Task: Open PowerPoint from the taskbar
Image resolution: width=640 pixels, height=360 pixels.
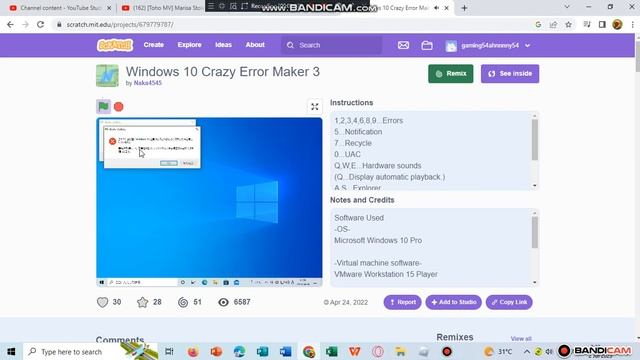Action: [216, 351]
